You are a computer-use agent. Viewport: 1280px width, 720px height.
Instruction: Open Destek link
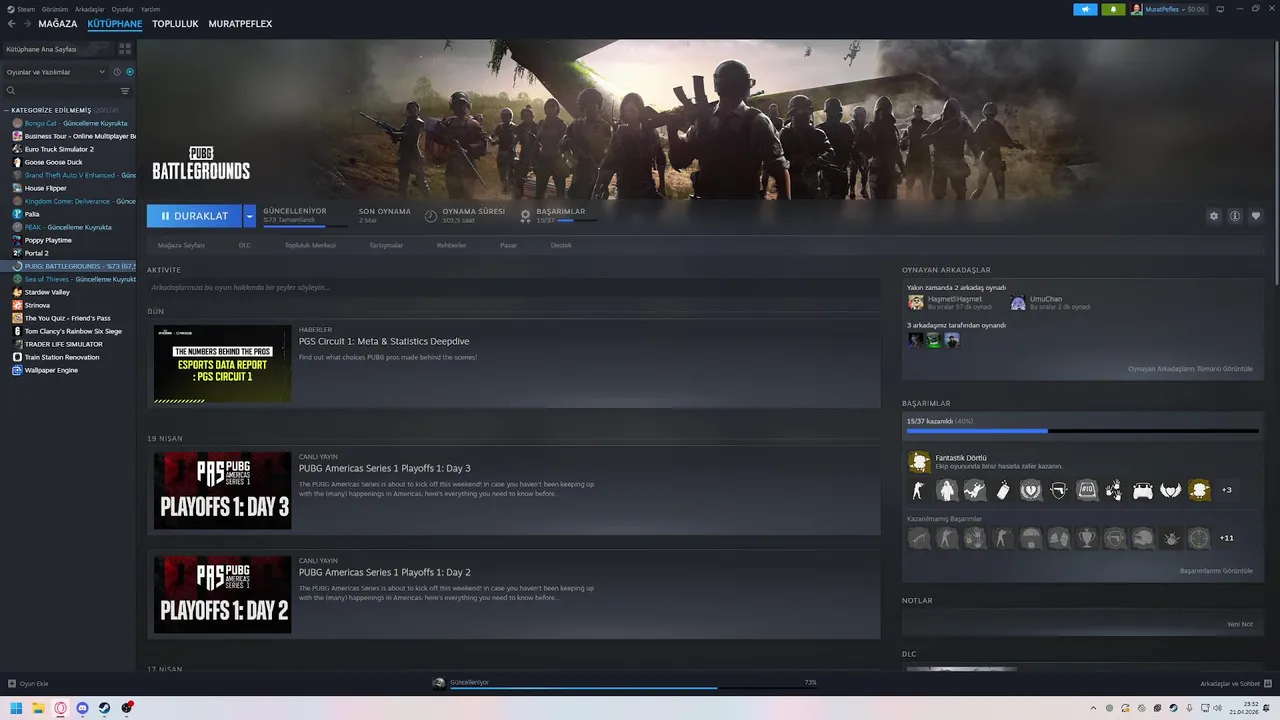(x=561, y=245)
